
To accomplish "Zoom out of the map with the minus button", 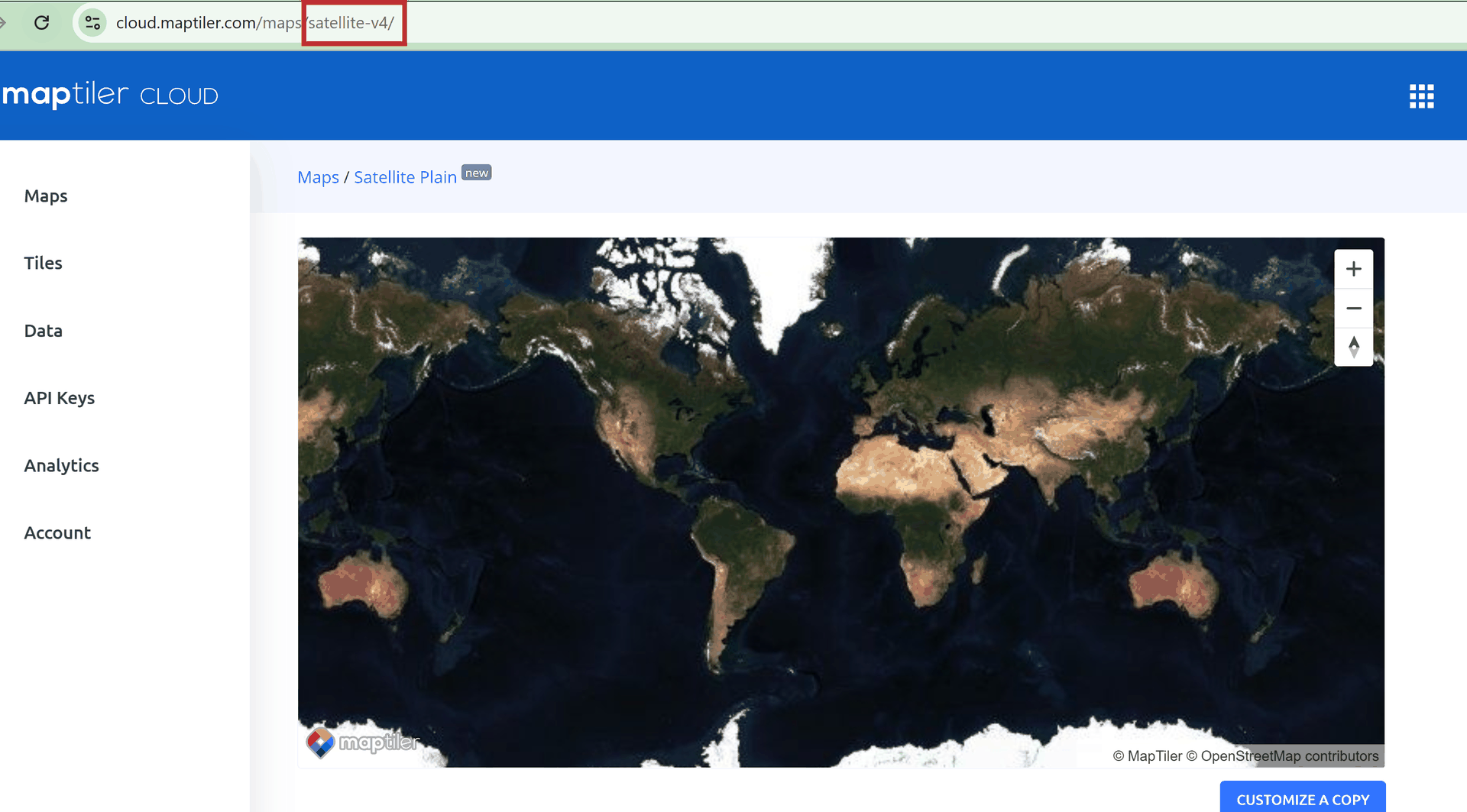I will [1353, 308].
